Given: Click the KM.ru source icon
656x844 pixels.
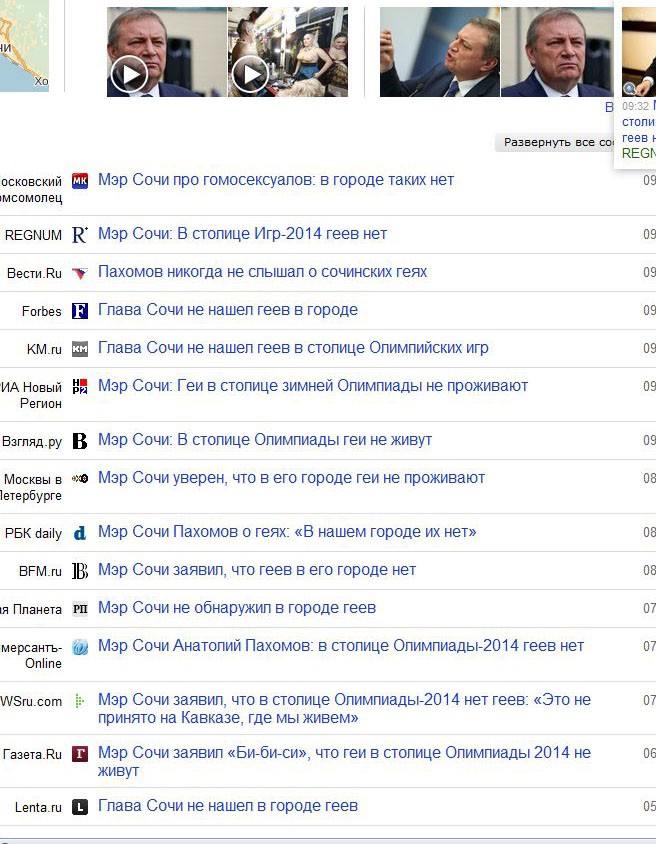Looking at the screenshot, I should [x=80, y=349].
